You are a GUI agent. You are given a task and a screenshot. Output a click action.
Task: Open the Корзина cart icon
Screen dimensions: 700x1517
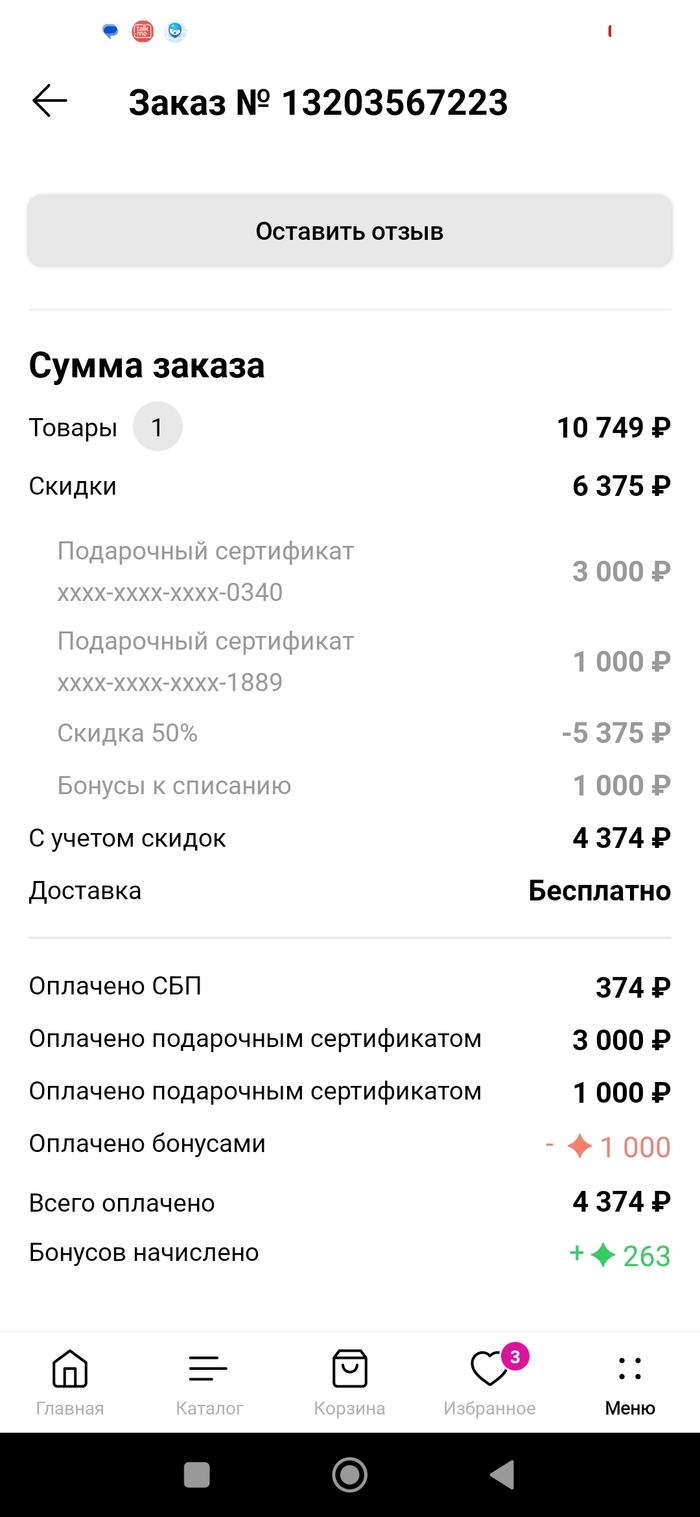click(x=349, y=1370)
